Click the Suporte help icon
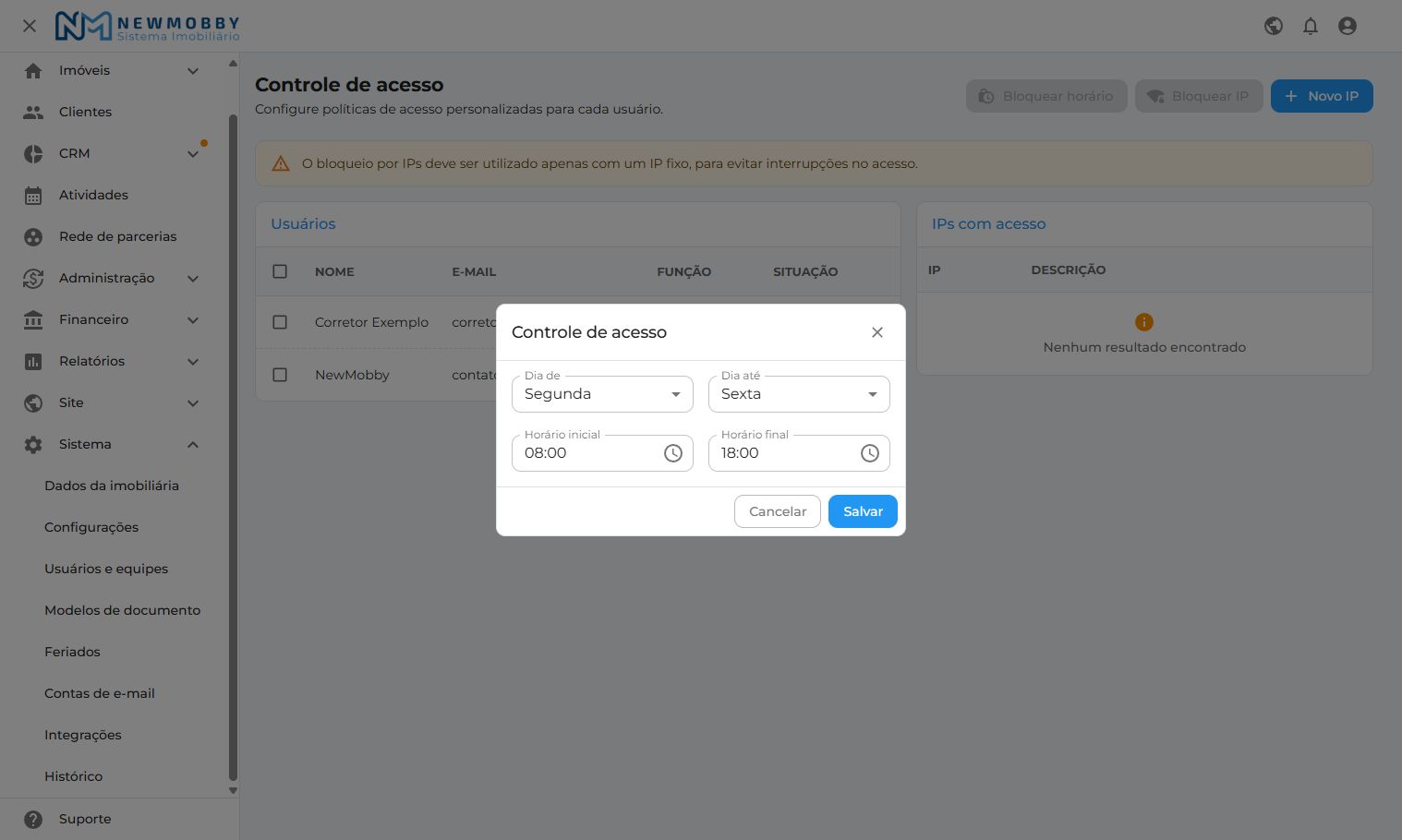The width and height of the screenshot is (1402, 840). coord(33,819)
